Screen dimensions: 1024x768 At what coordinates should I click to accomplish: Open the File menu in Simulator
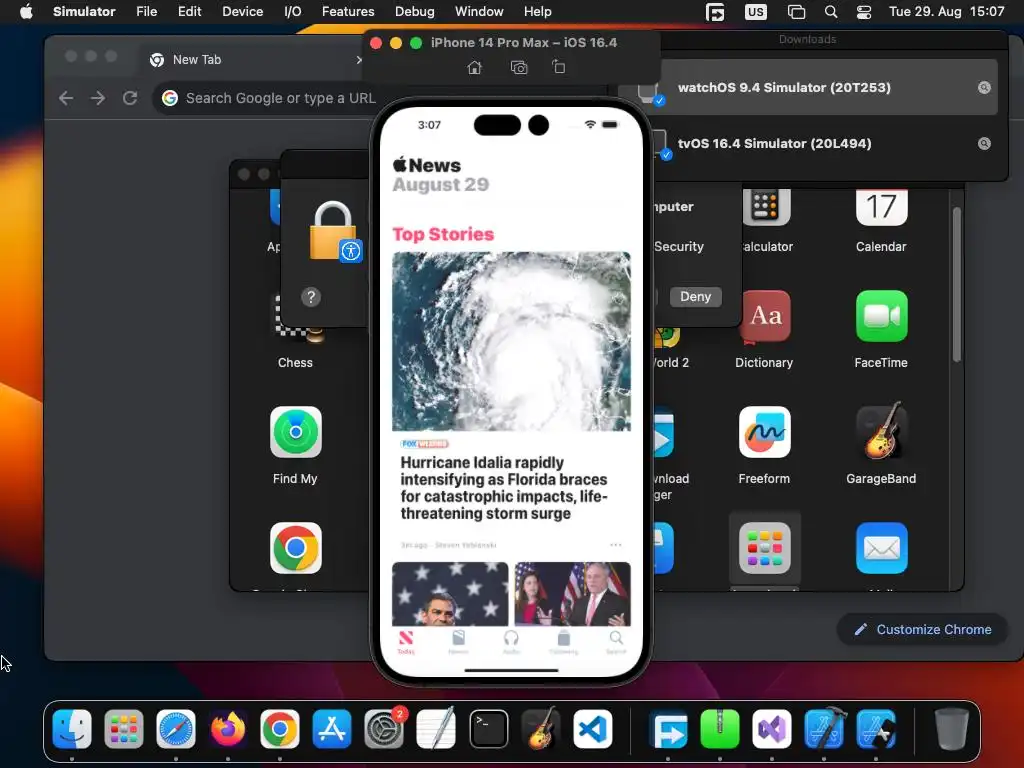(x=146, y=12)
